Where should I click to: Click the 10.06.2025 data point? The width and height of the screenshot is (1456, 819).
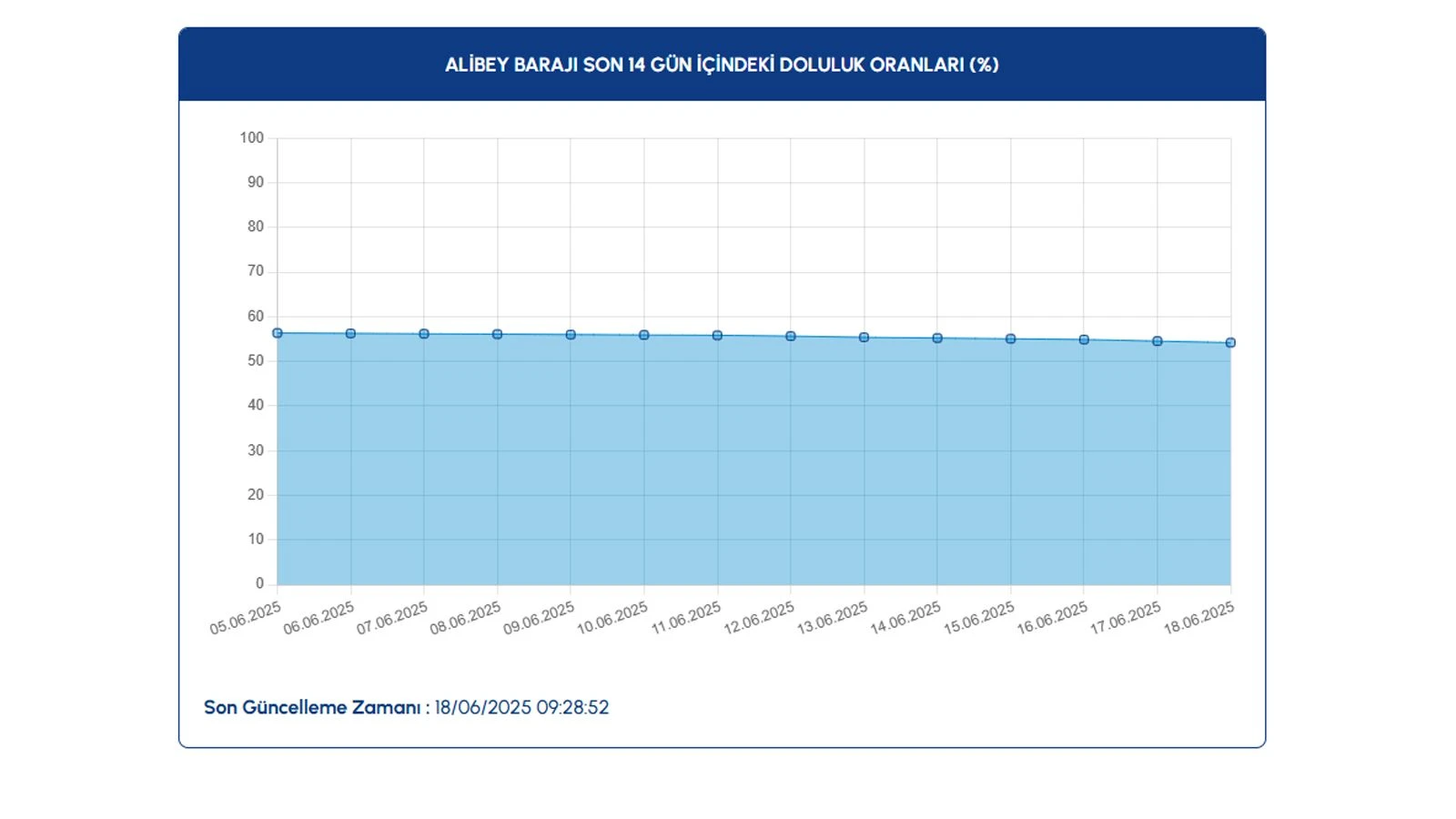point(644,335)
